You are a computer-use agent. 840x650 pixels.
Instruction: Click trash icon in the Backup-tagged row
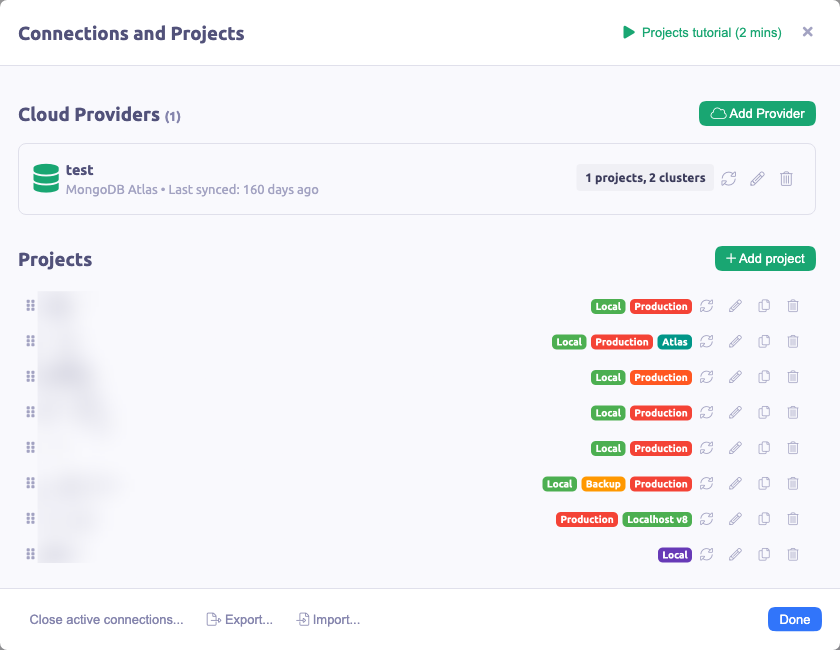[793, 484]
